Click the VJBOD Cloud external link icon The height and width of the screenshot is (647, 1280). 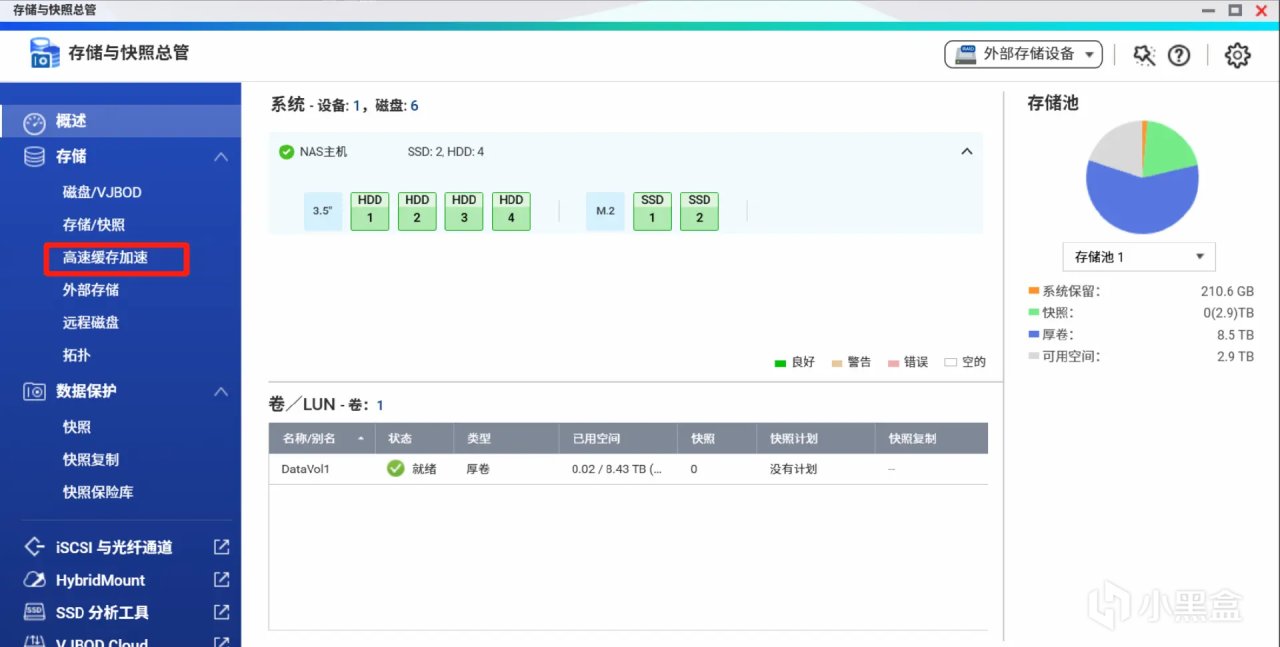[x=222, y=642]
